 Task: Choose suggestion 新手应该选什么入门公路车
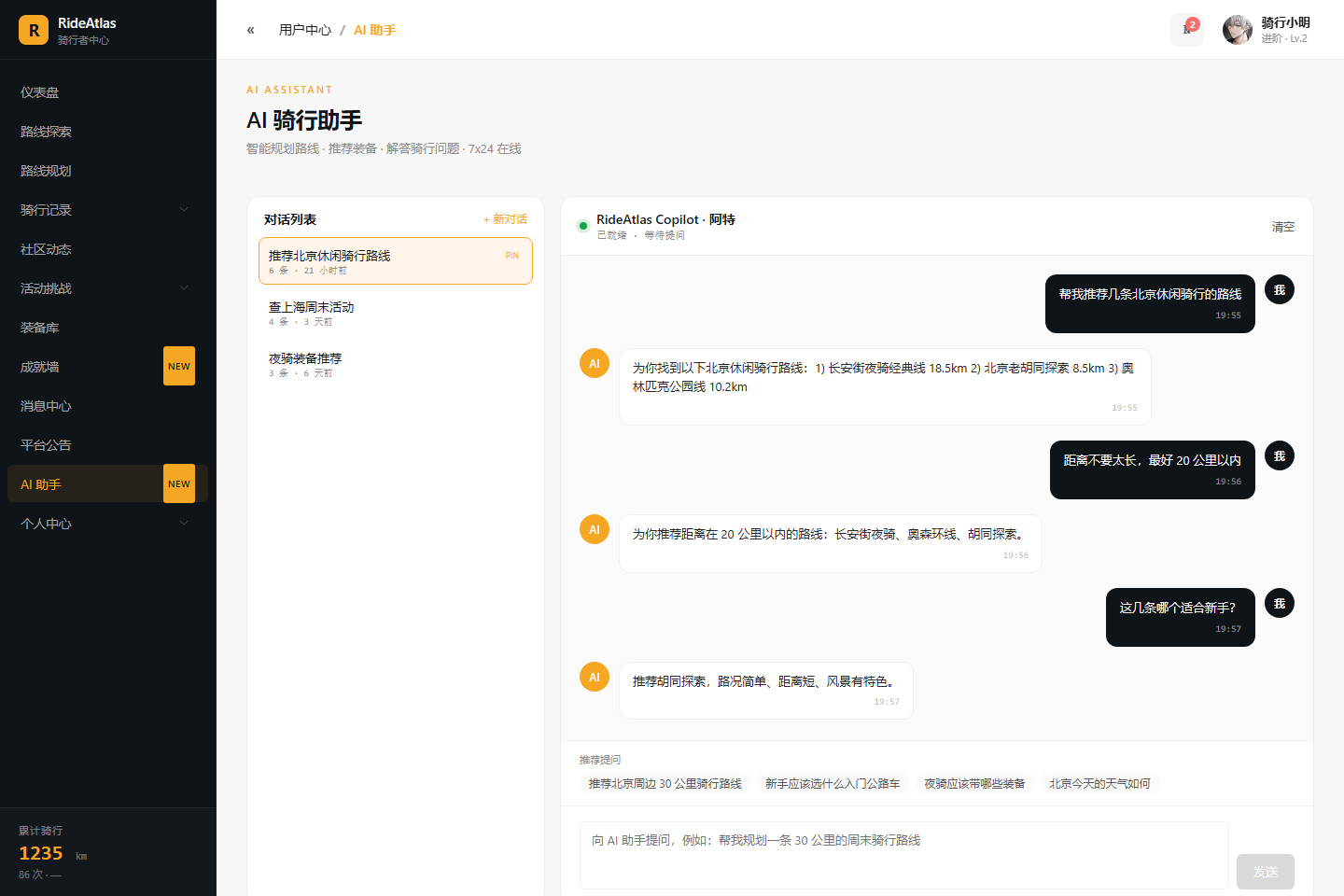pyautogui.click(x=833, y=784)
